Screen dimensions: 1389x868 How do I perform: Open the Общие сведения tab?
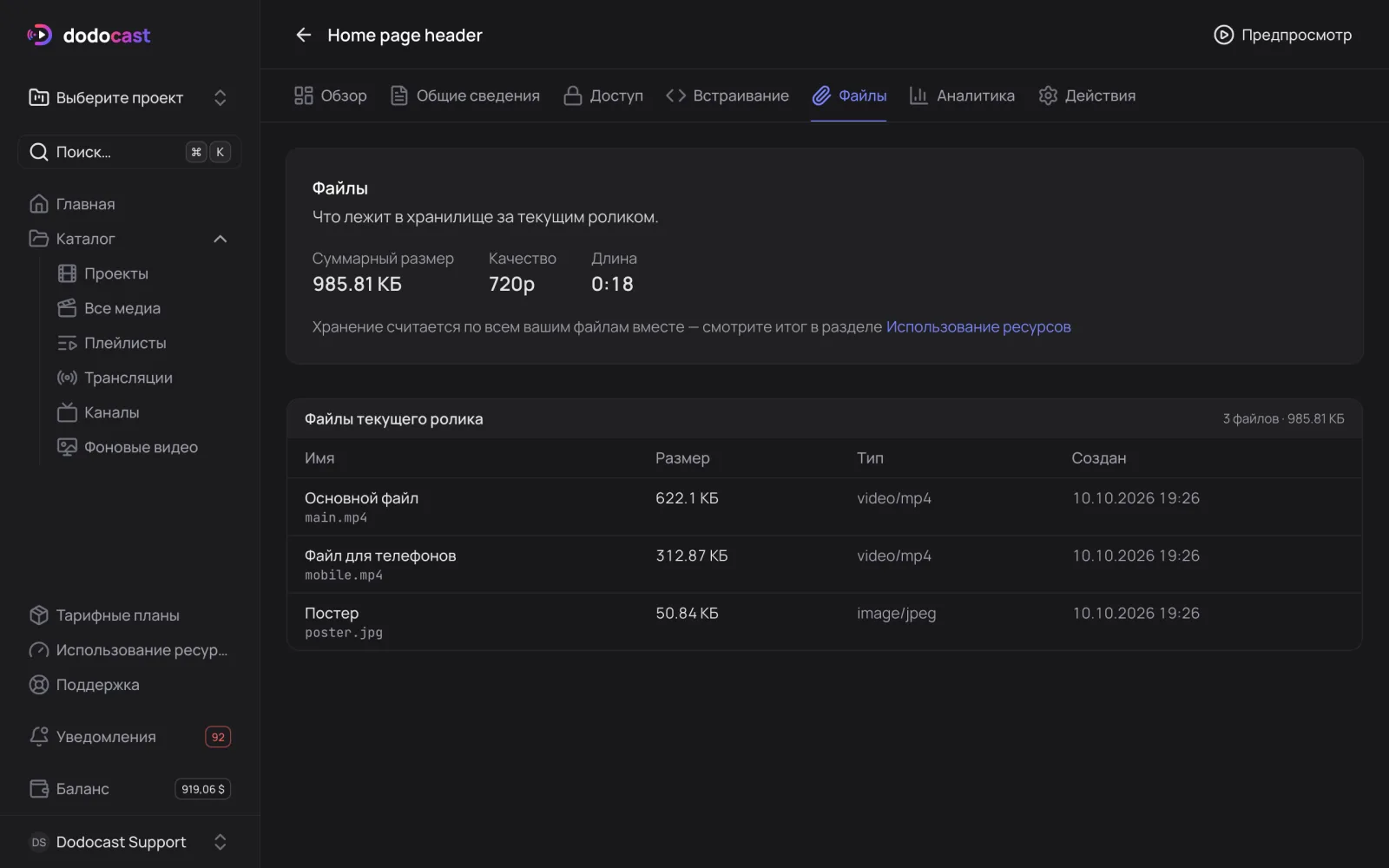[464, 95]
